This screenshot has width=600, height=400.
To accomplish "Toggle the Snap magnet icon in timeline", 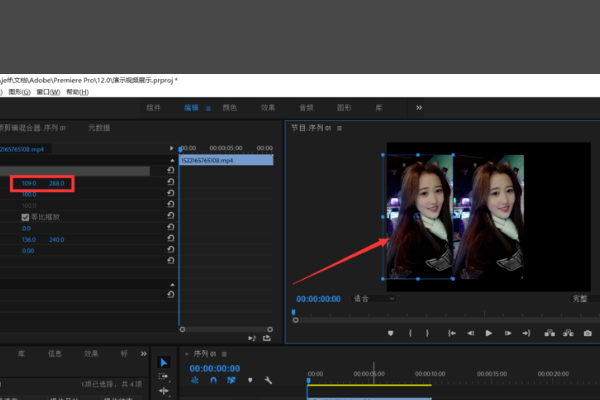I will click(x=213, y=380).
